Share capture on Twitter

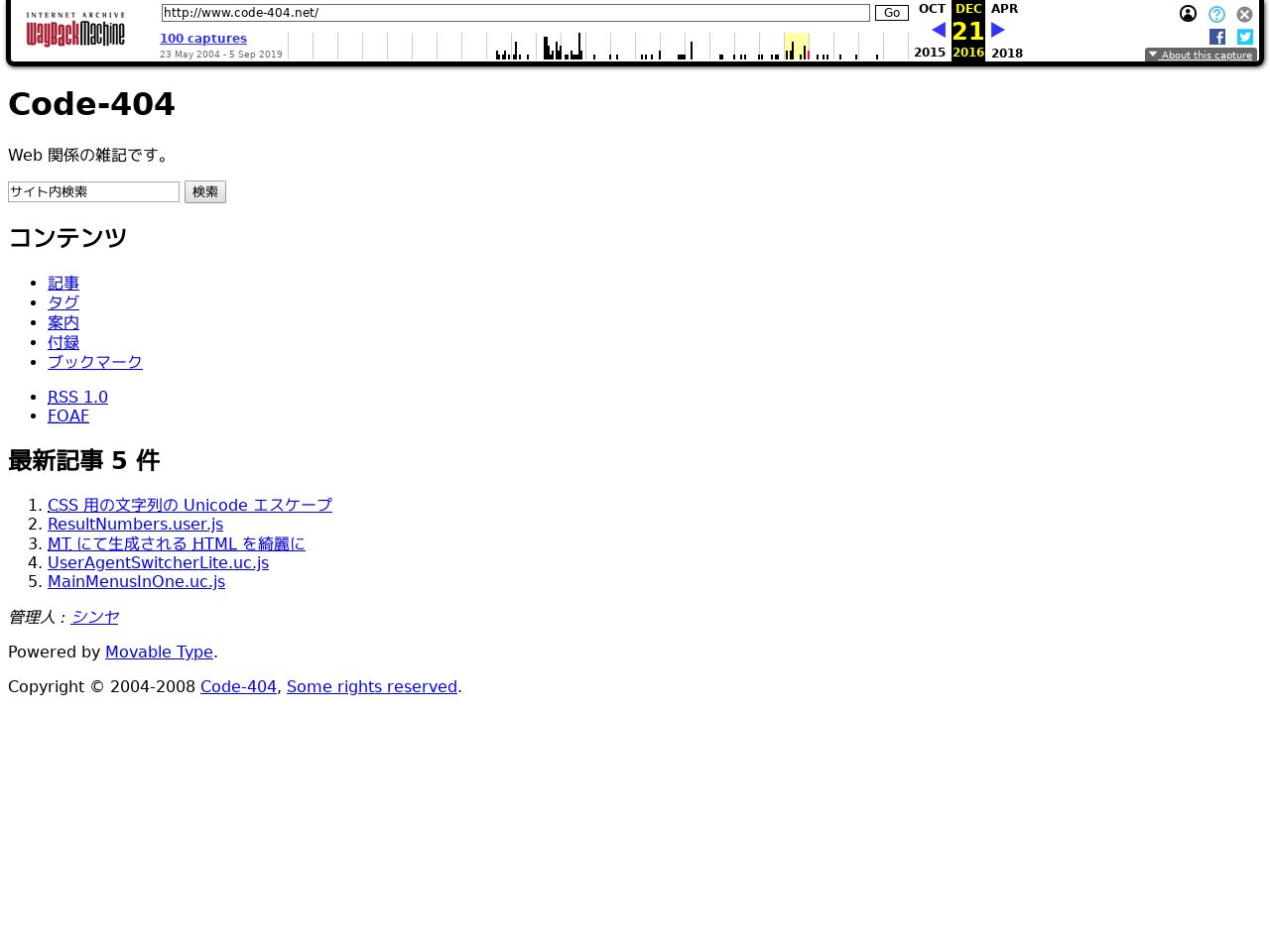pyautogui.click(x=1245, y=37)
